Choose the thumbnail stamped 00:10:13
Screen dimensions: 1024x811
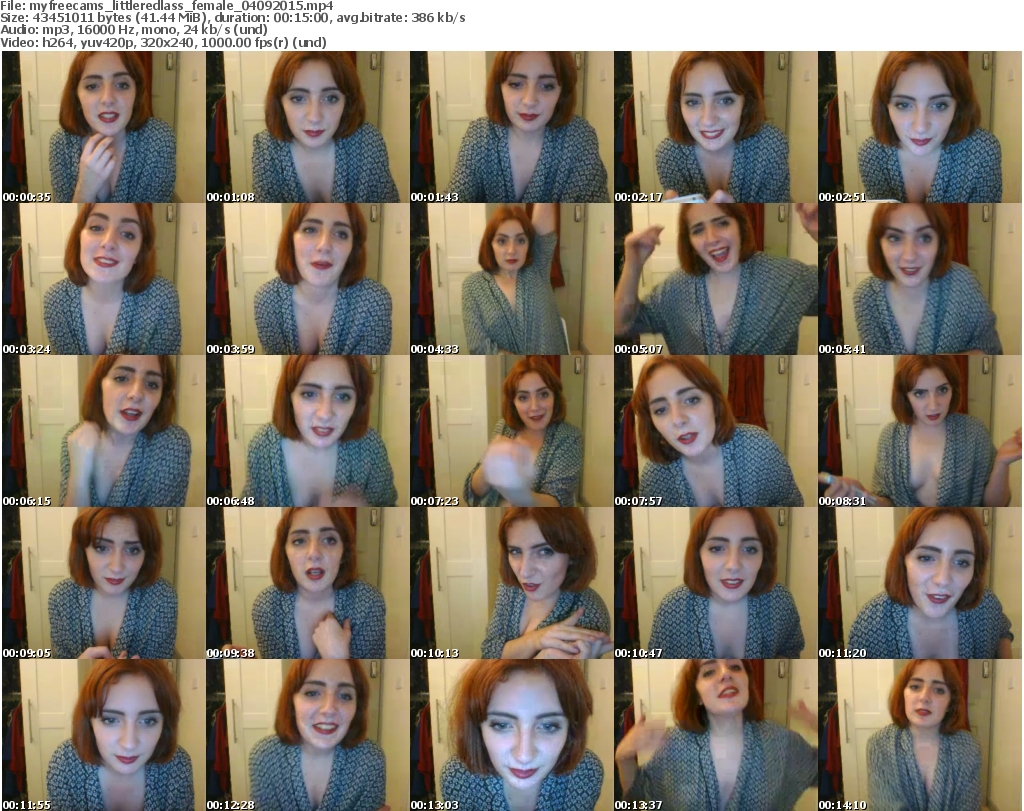tap(511, 583)
